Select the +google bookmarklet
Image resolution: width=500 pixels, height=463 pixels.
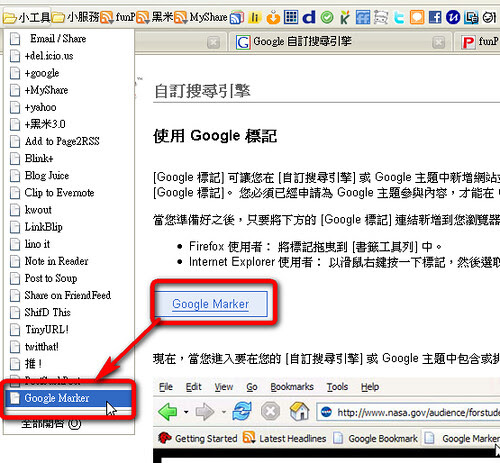pos(69,73)
